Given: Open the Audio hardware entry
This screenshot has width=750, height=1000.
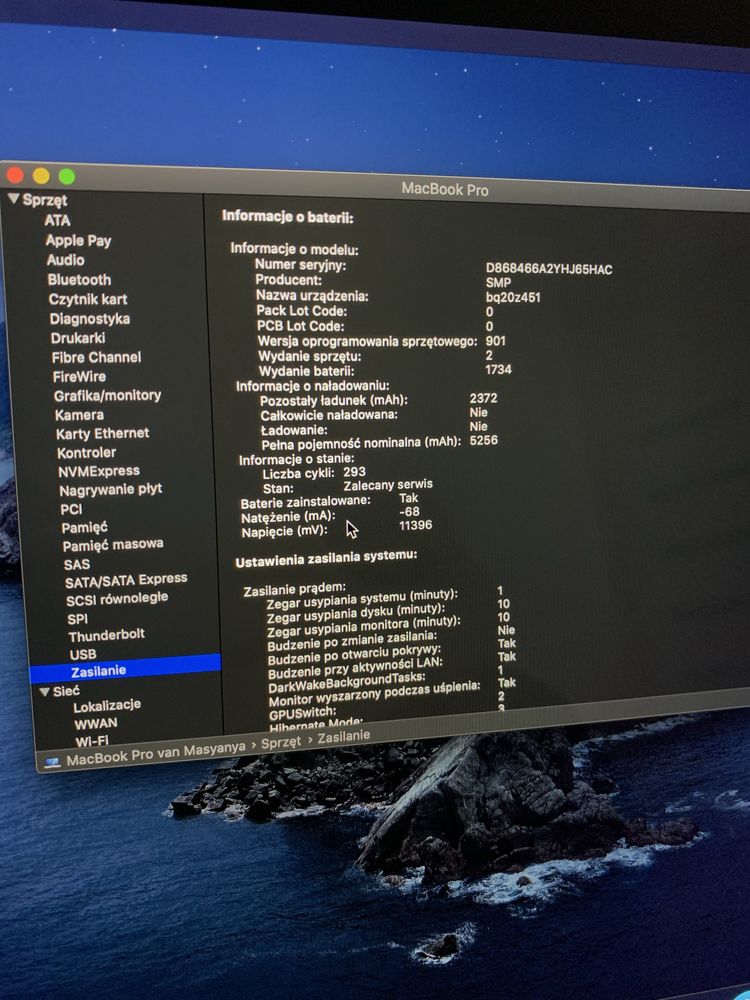Looking at the screenshot, I should tap(66, 260).
